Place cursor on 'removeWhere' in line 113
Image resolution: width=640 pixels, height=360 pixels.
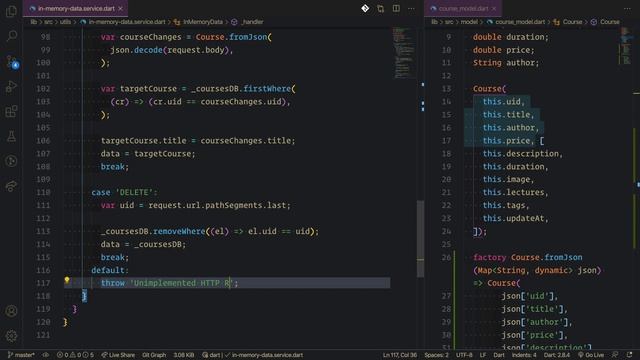[179, 231]
